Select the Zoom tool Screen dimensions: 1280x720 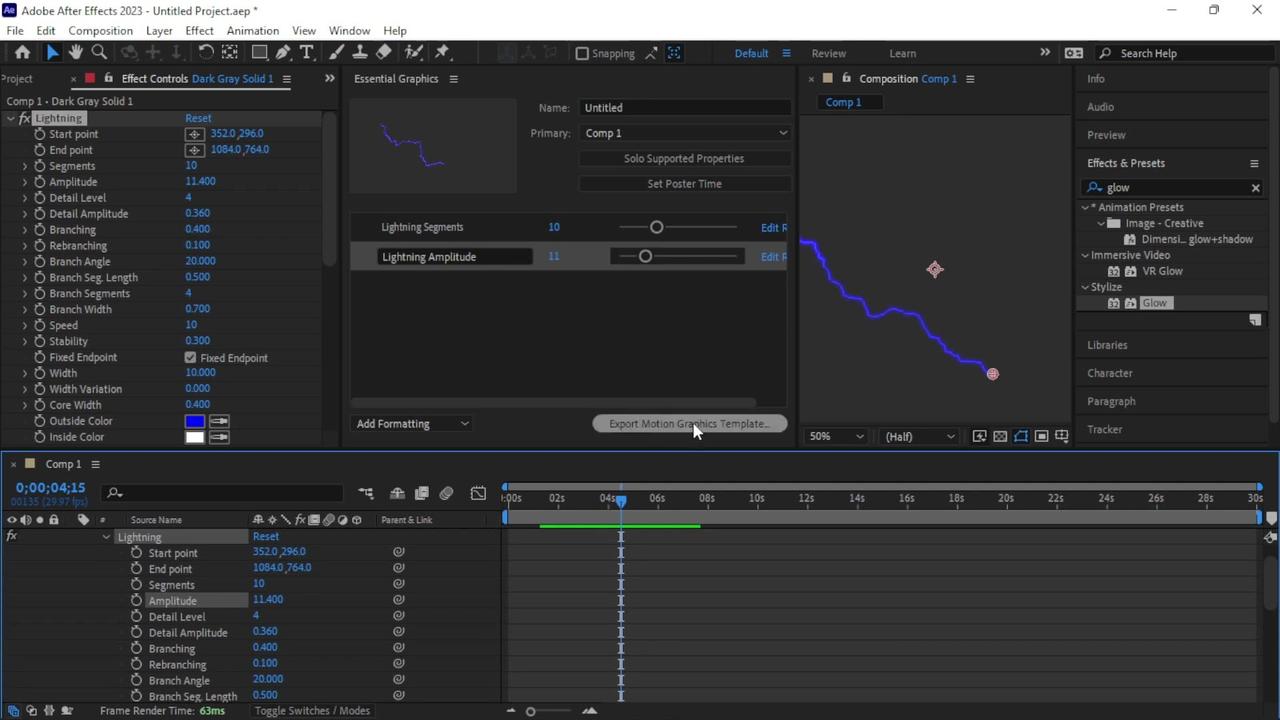[x=99, y=52]
